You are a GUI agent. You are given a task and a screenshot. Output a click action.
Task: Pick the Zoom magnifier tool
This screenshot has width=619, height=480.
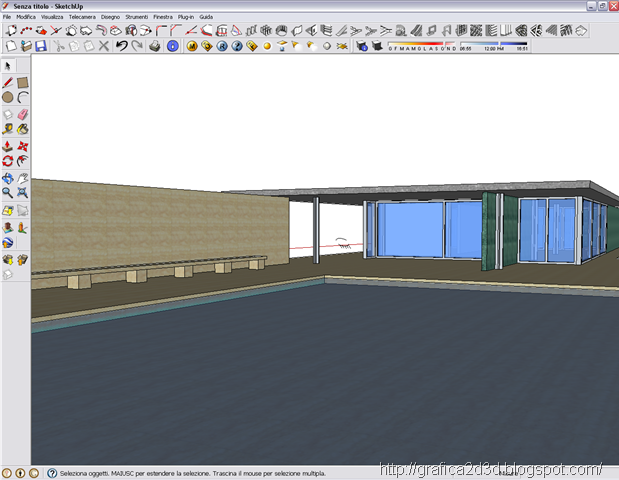pos(8,193)
